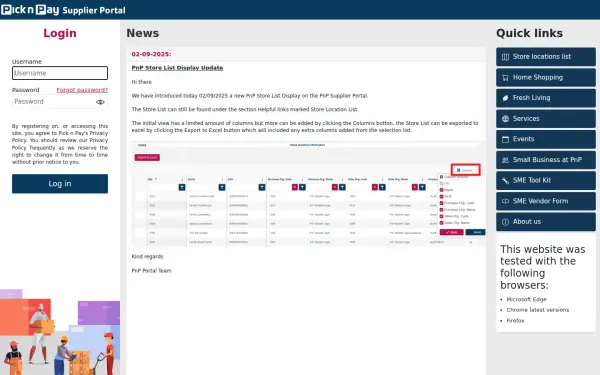Click the calendar icon beside Events
Viewport: 600px width, 375px height.
click(x=505, y=139)
